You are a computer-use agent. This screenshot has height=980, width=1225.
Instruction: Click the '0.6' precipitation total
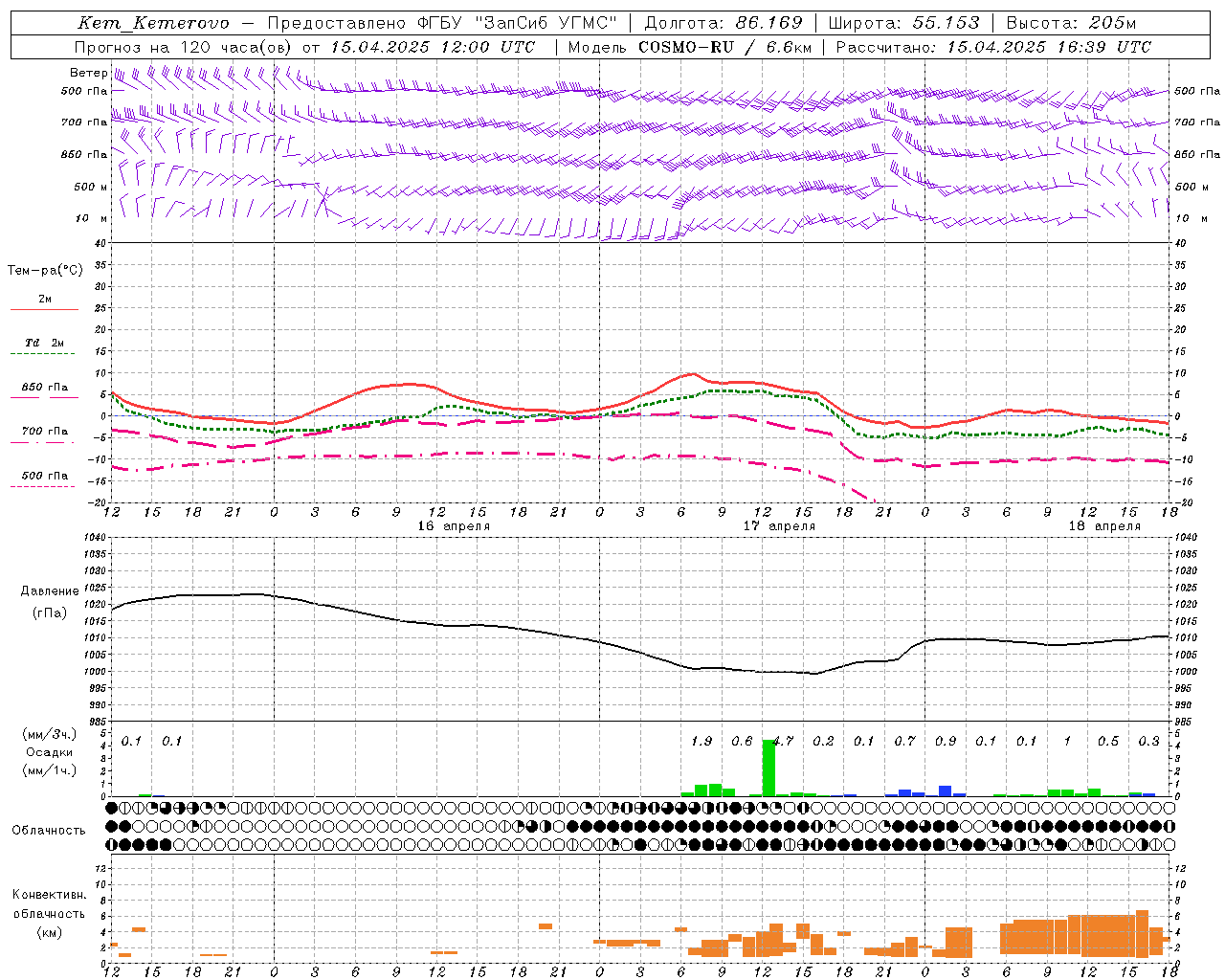(x=742, y=742)
